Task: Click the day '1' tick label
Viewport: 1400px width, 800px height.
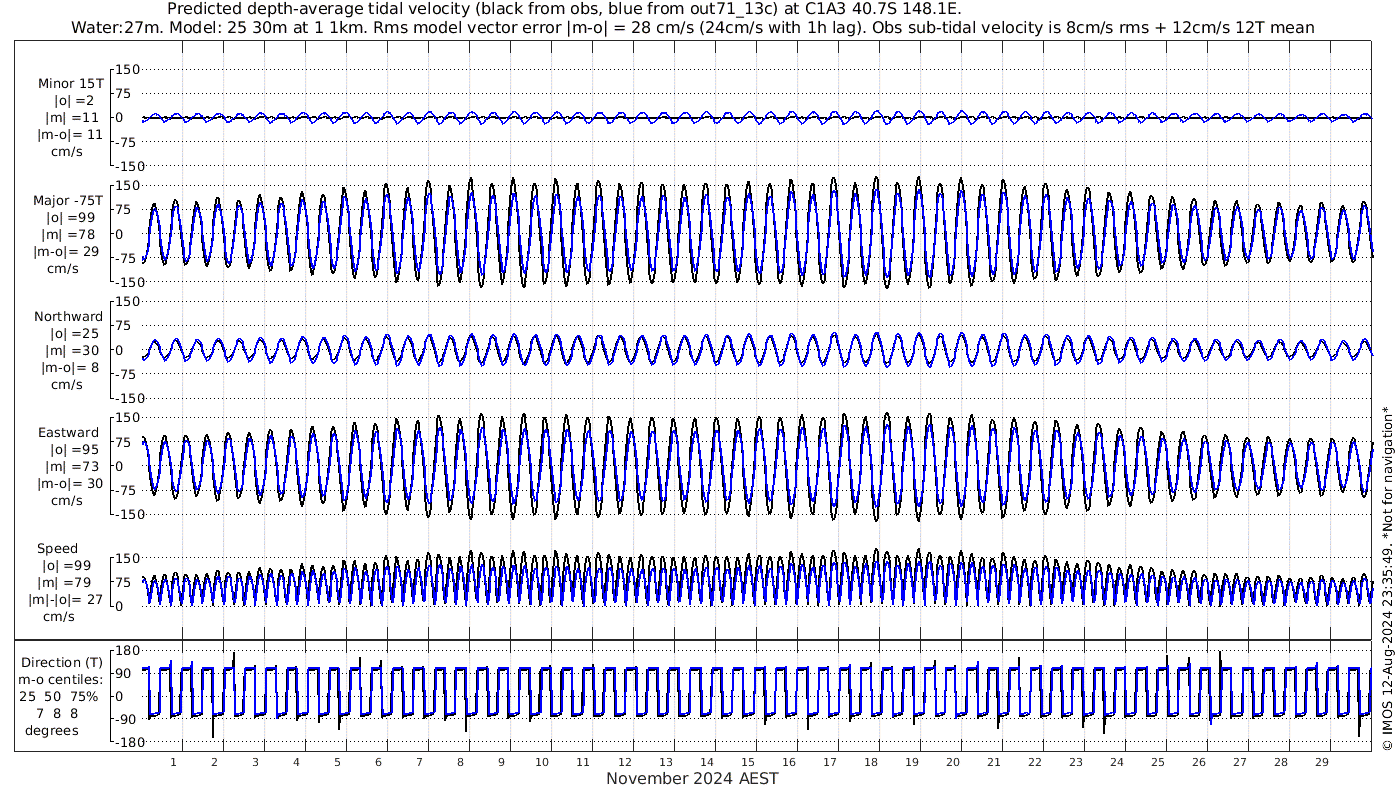Action: click(174, 762)
